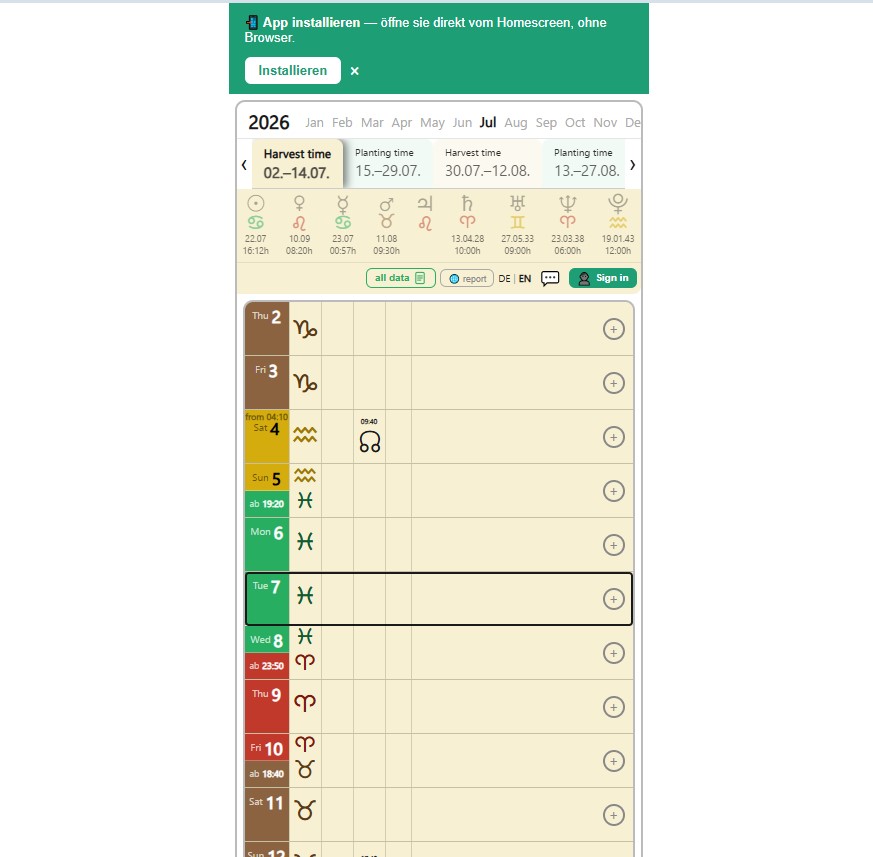The image size is (873, 857).
Task: Add entry for Wed 8
Action: point(614,653)
